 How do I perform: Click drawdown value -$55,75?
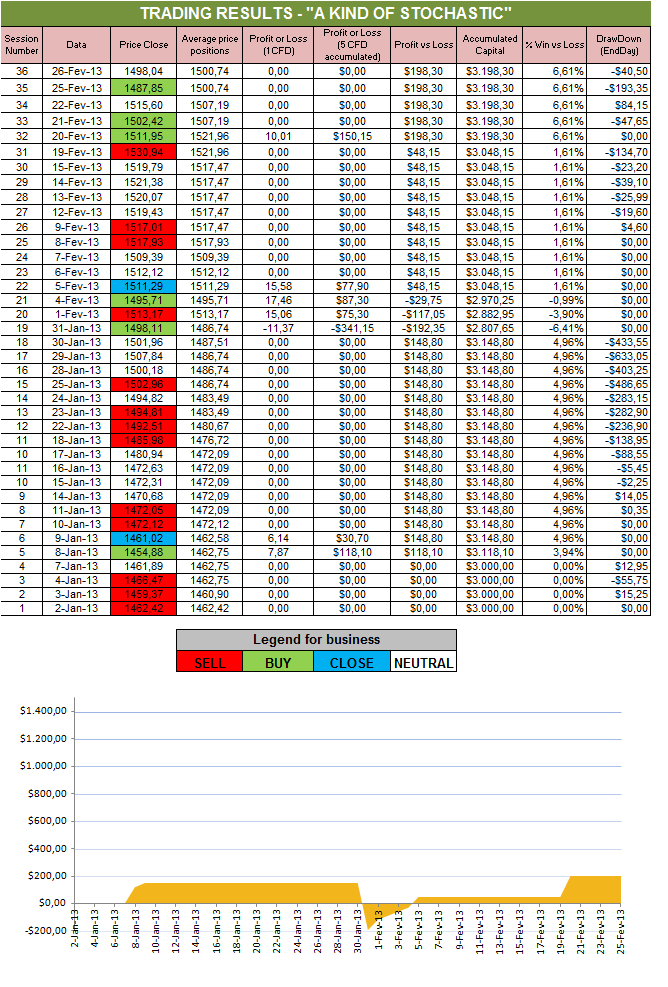tap(618, 580)
